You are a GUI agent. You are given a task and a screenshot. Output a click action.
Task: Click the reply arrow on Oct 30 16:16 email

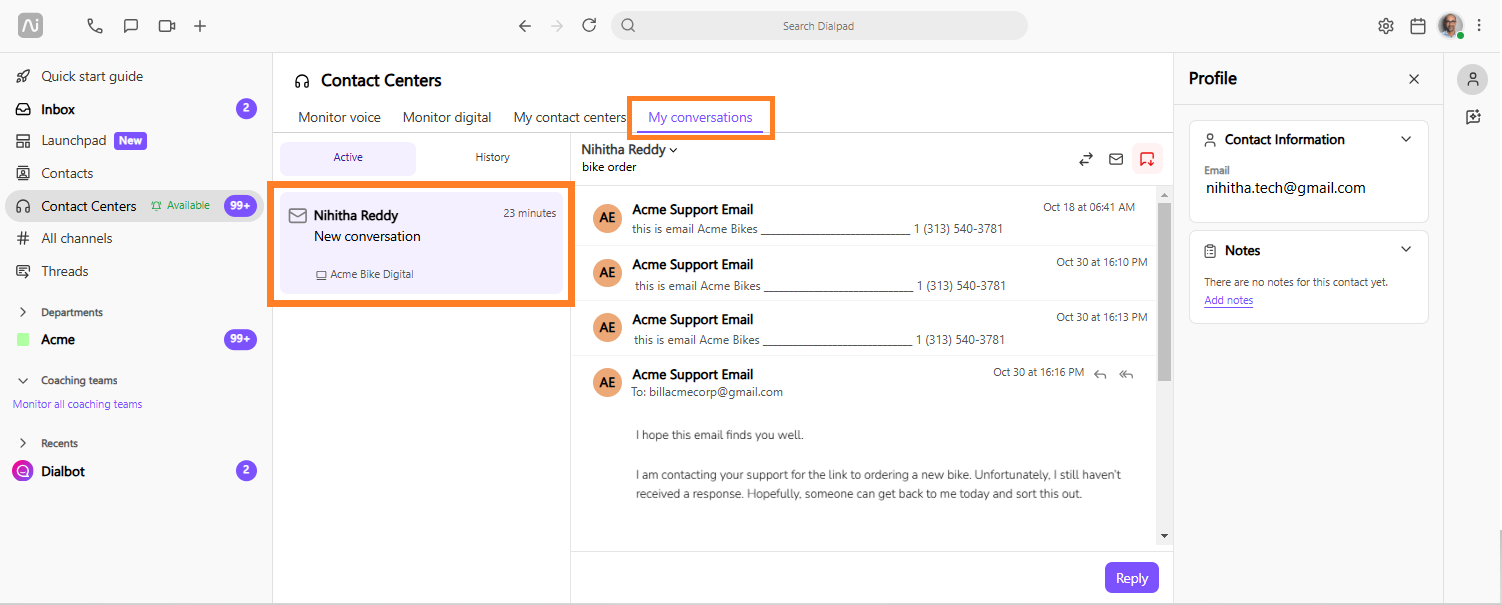pyautogui.click(x=1100, y=374)
